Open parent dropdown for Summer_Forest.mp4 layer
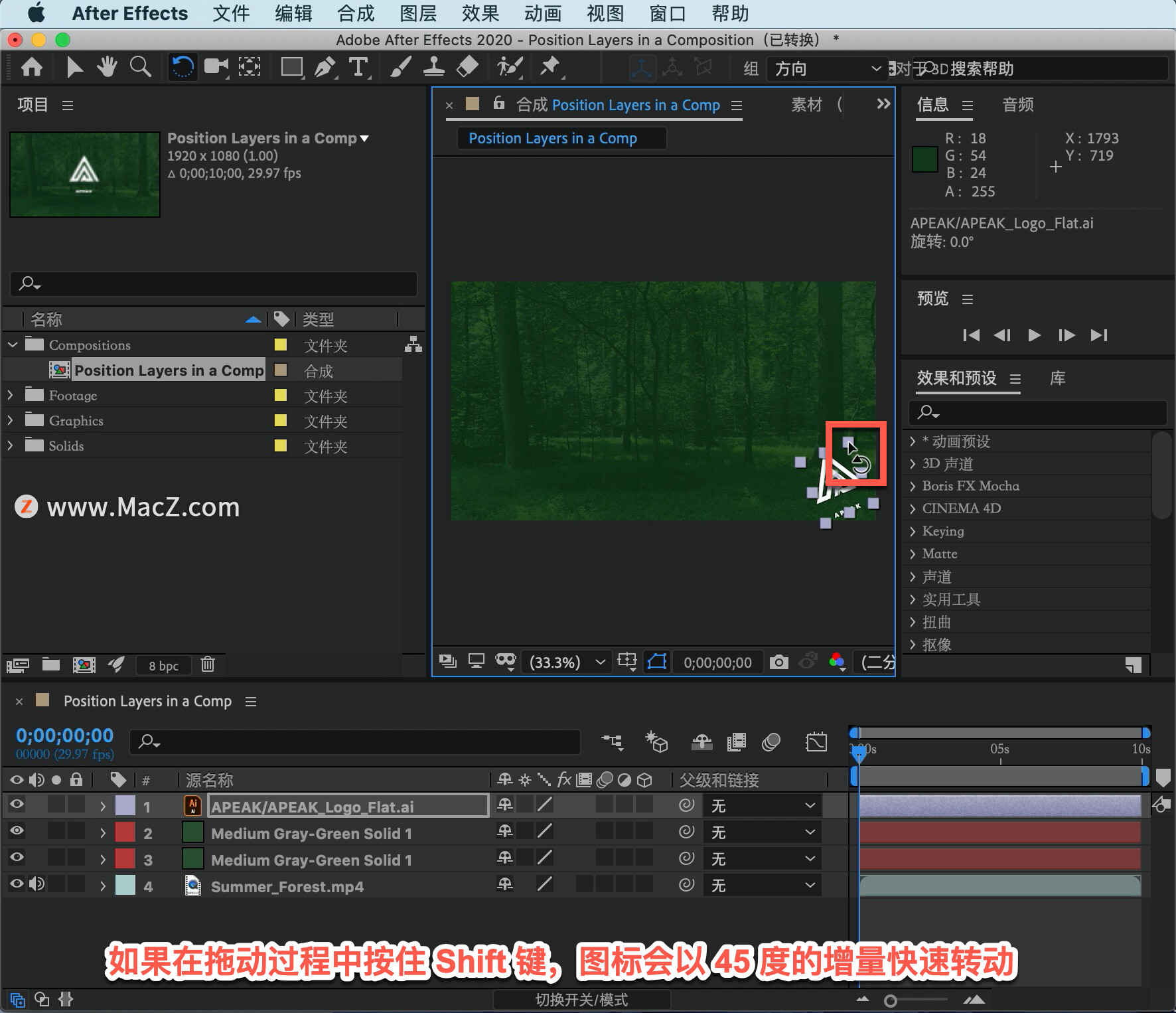Screen dimensions: 1176x1013 (763, 886)
